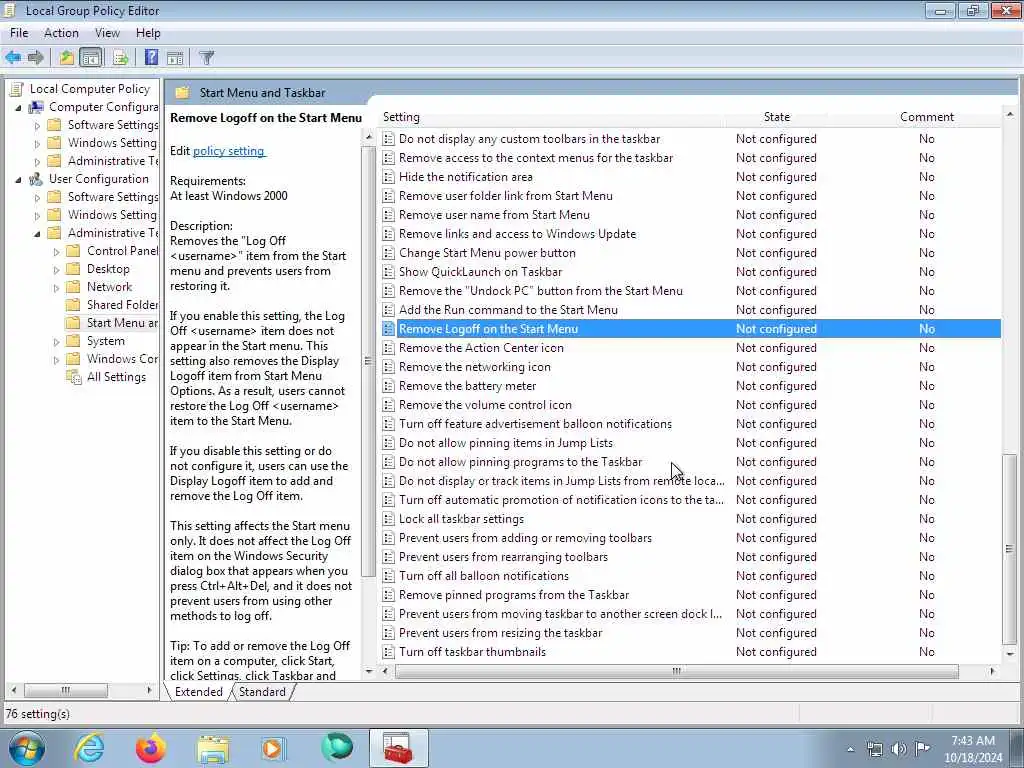
Task: Click the settings list horizontal scrollbar thumb
Action: point(677,671)
